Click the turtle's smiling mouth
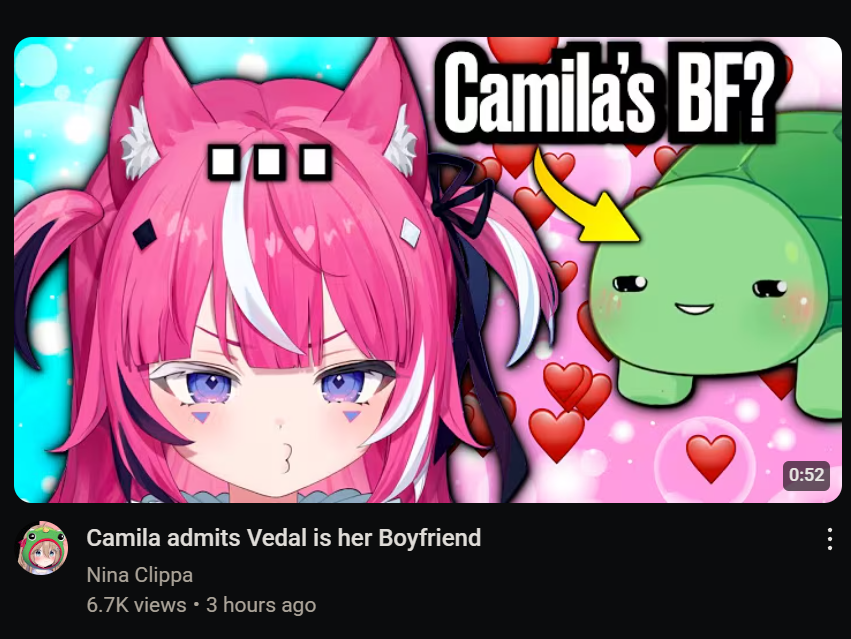Screen dimensions: 851x639 coord(694,309)
